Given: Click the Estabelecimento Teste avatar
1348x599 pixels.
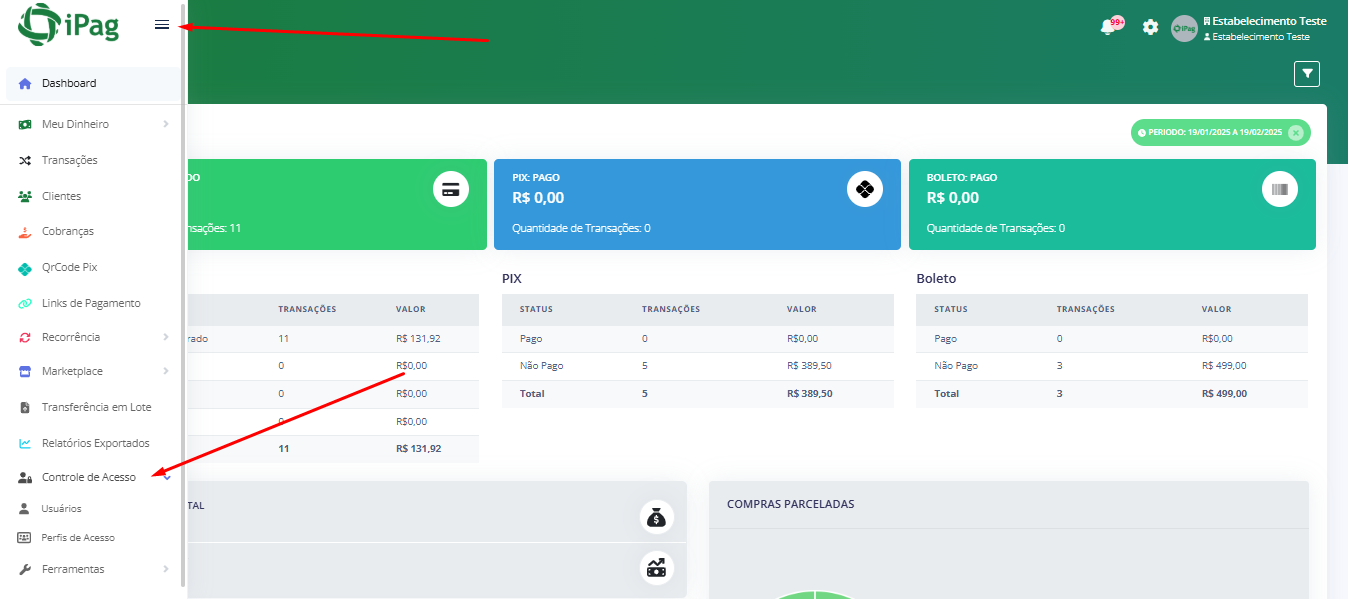Looking at the screenshot, I should point(1184,28).
